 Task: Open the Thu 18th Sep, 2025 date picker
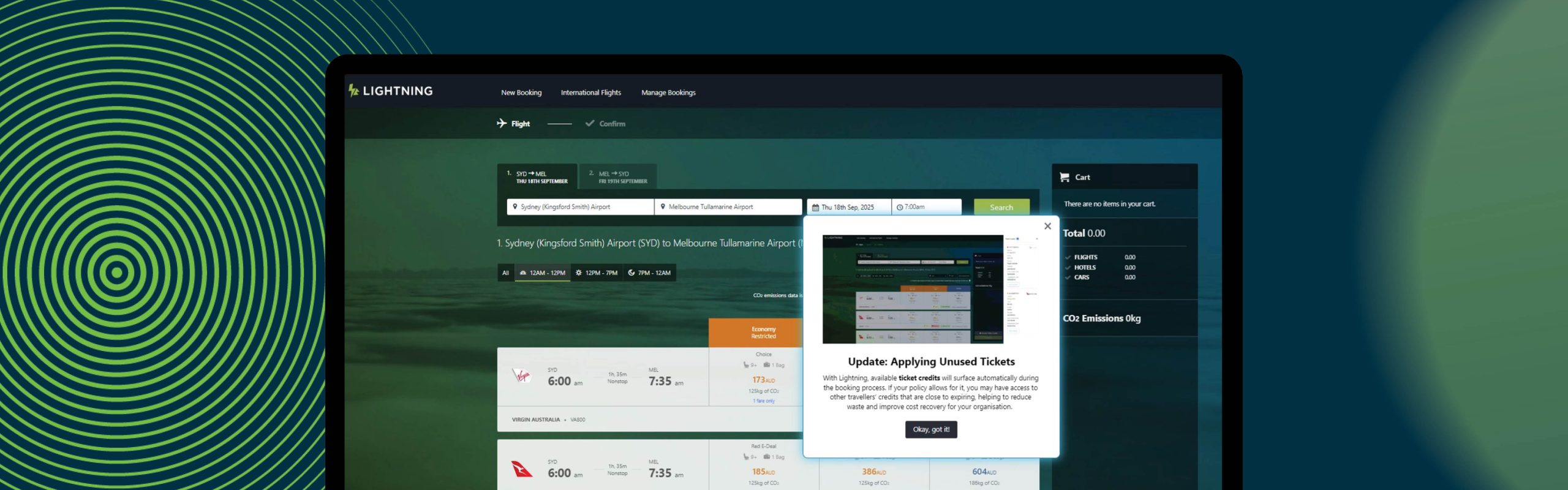pyautogui.click(x=849, y=207)
